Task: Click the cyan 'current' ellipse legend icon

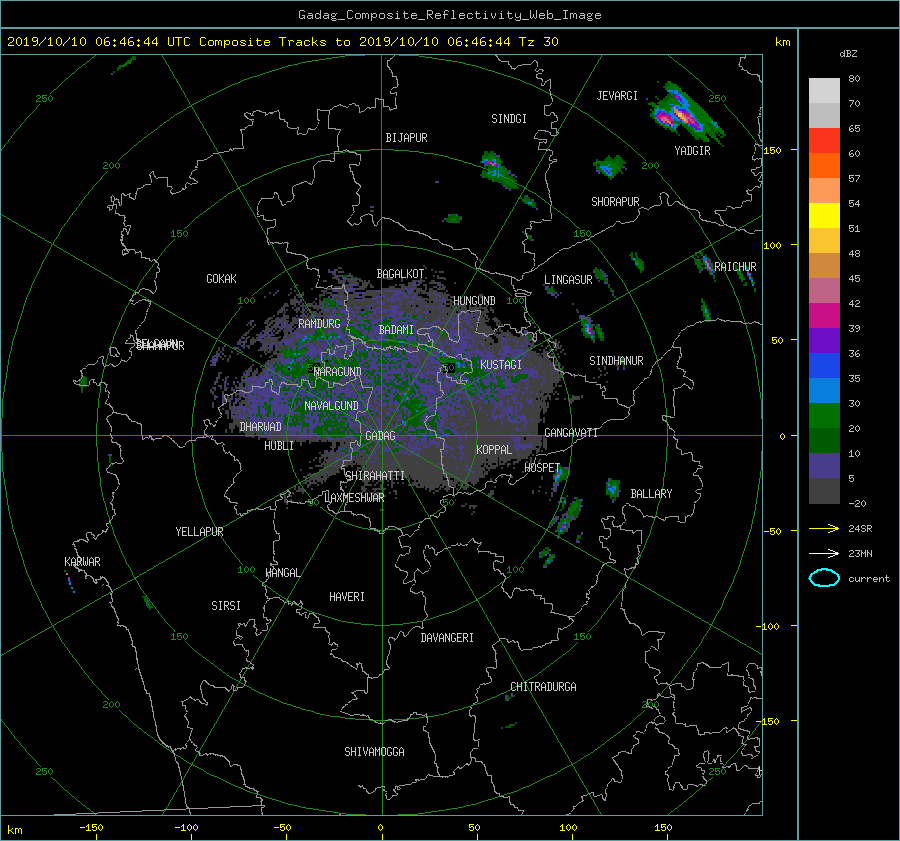Action: [x=824, y=578]
